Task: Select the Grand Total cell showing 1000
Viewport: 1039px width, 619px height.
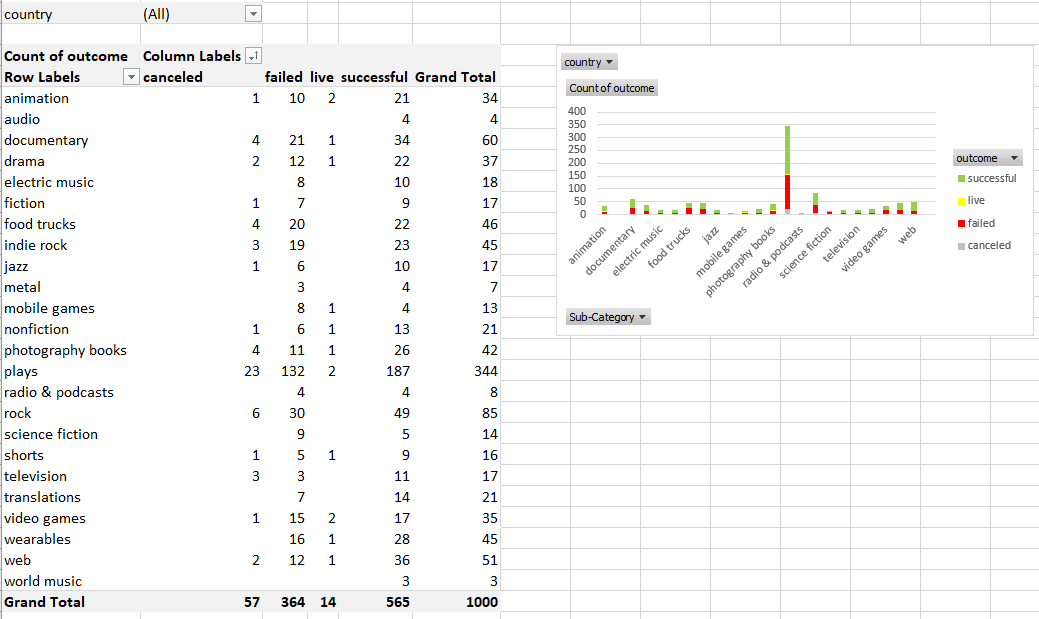Action: pos(481,602)
